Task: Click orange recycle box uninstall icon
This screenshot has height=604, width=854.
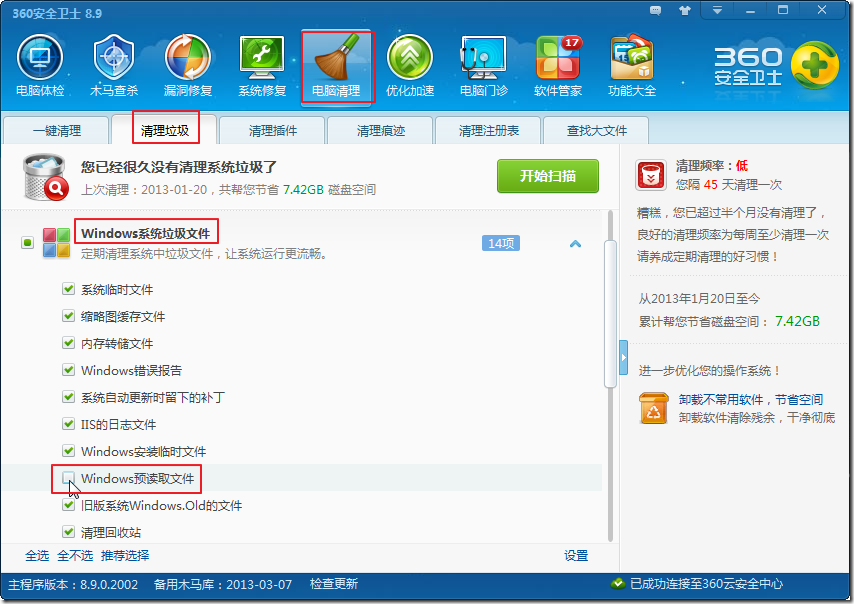Action: 654,408
